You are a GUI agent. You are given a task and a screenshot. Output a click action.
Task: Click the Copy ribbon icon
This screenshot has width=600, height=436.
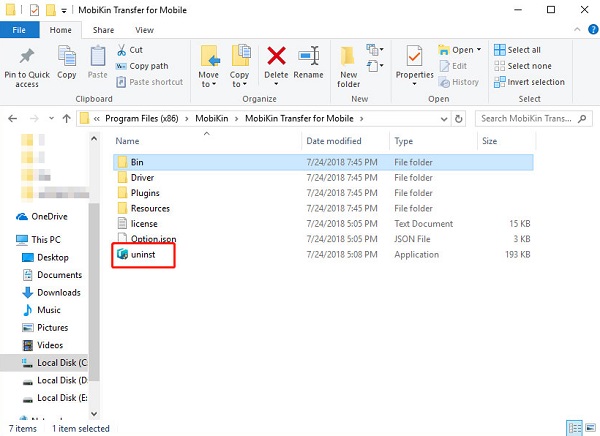[x=67, y=56]
